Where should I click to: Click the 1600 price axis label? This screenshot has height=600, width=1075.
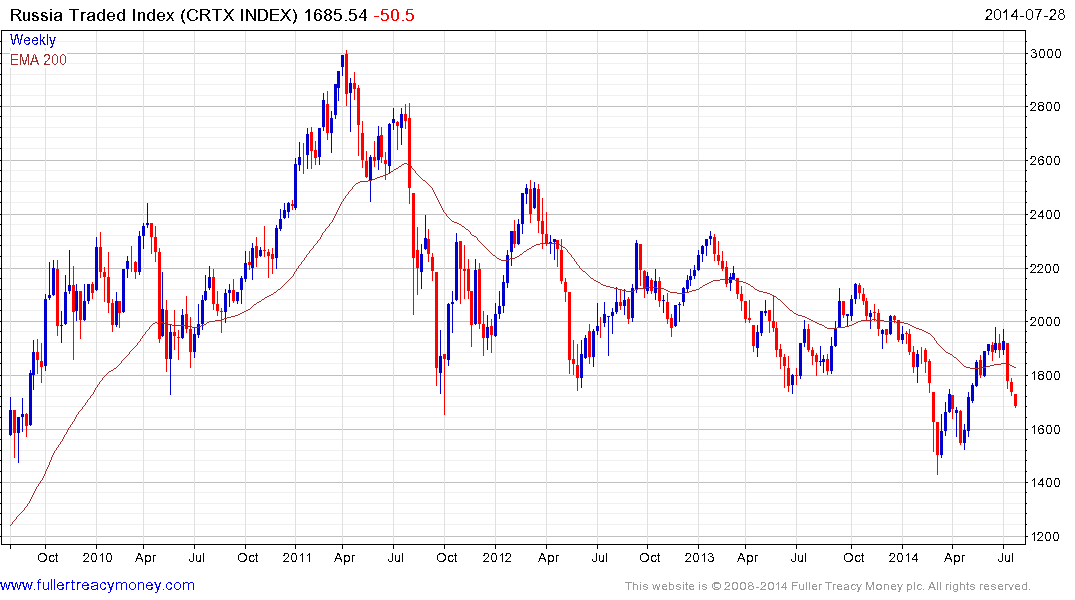(x=1046, y=429)
